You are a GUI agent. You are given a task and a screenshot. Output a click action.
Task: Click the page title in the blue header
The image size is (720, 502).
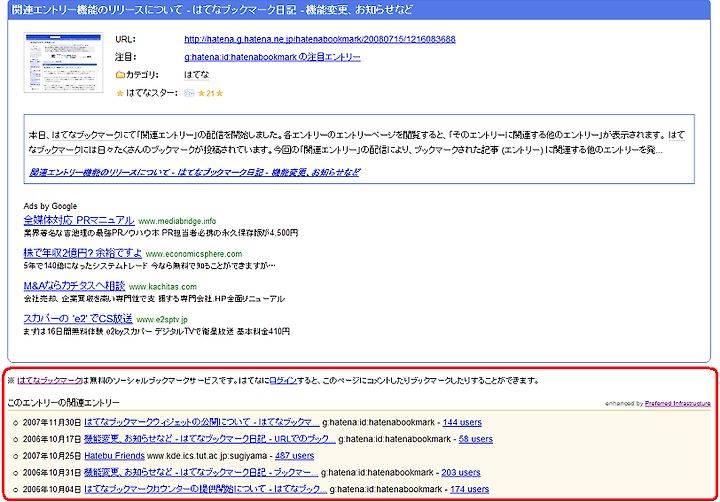pyautogui.click(x=213, y=10)
